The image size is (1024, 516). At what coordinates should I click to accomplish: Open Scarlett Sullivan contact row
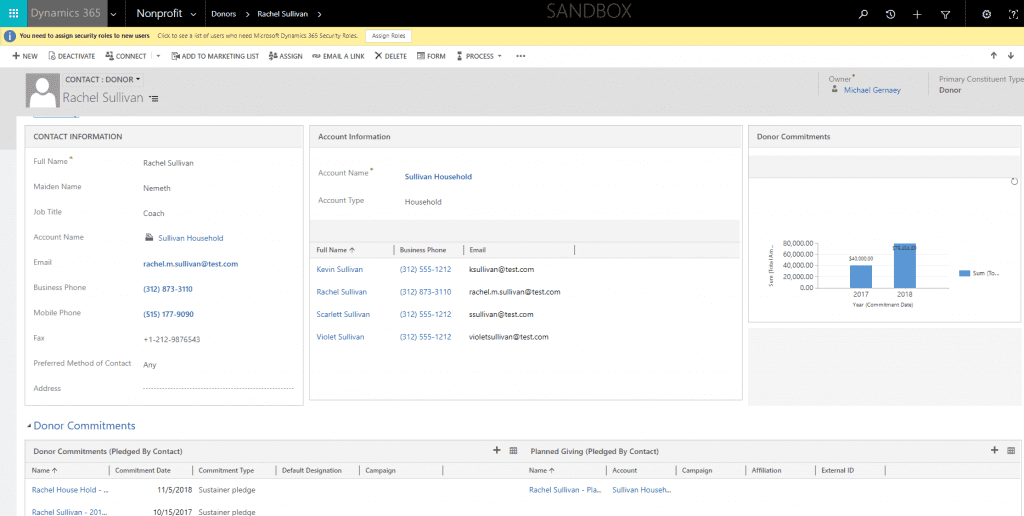(344, 314)
